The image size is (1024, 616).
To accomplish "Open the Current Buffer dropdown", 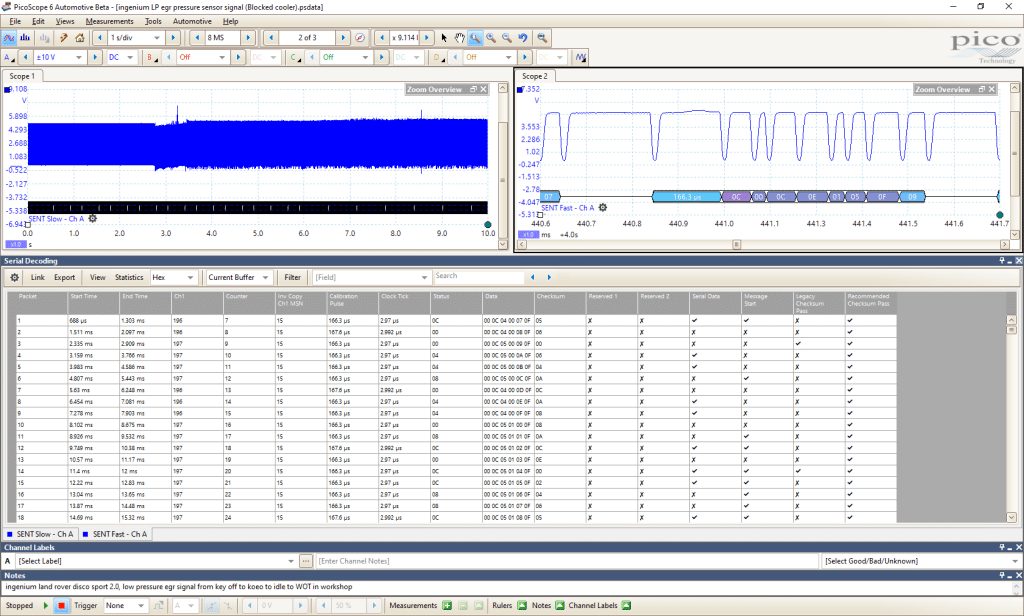I will [x=265, y=278].
